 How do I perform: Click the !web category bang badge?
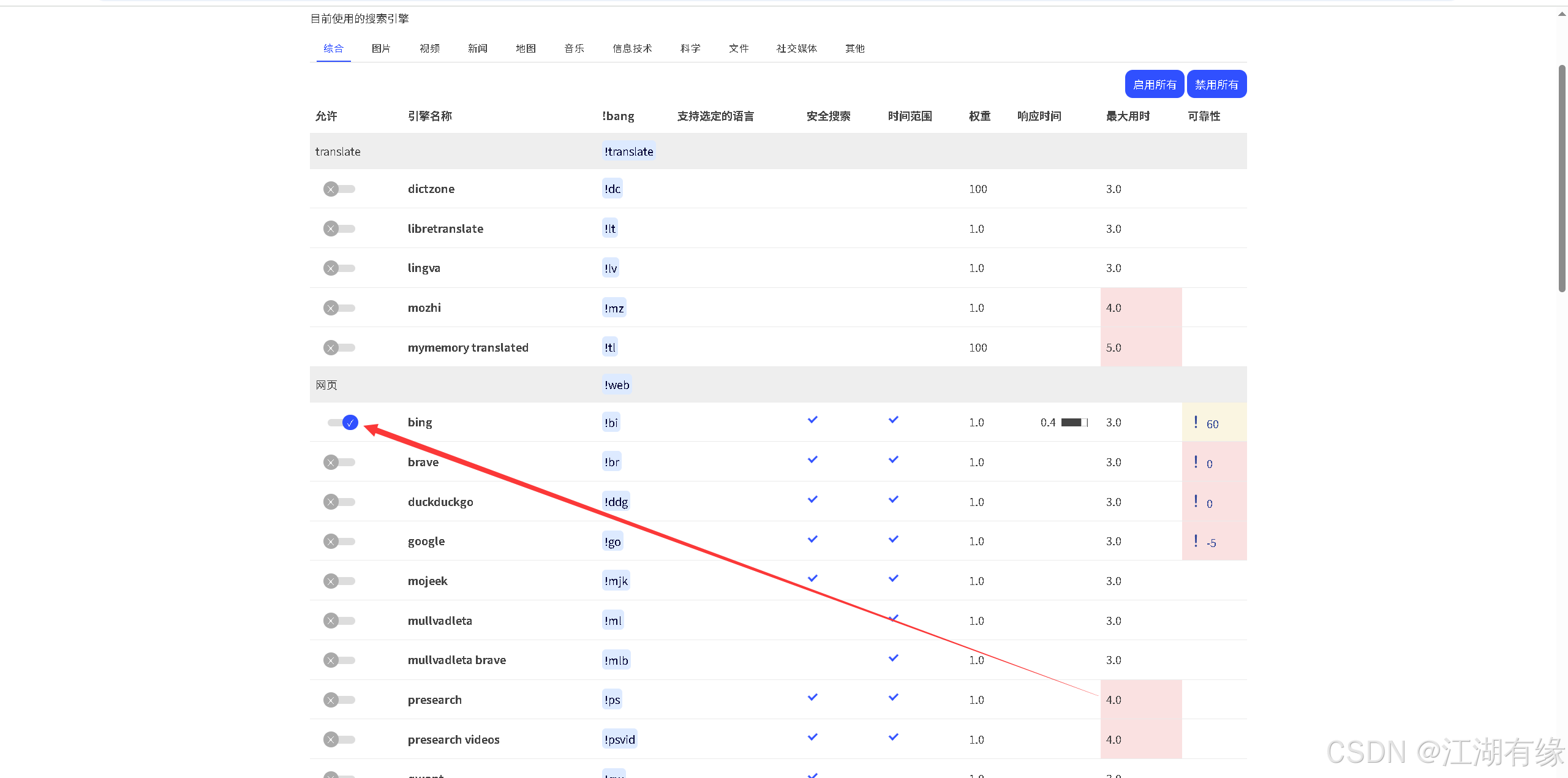pyautogui.click(x=617, y=385)
